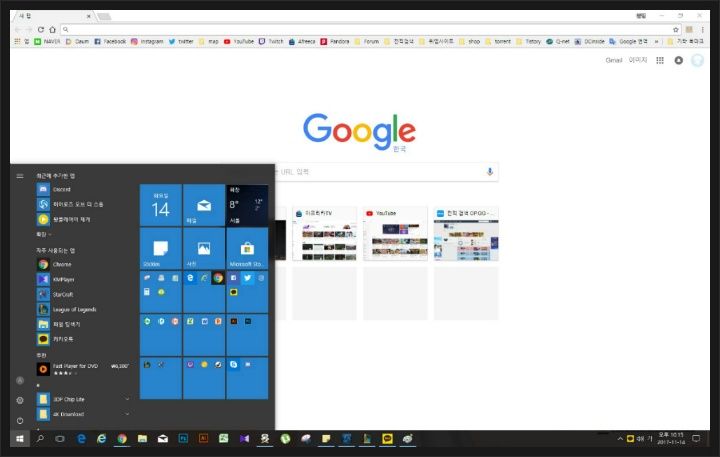
Task: Open Photoshop from the taskbar
Action: coord(183,439)
